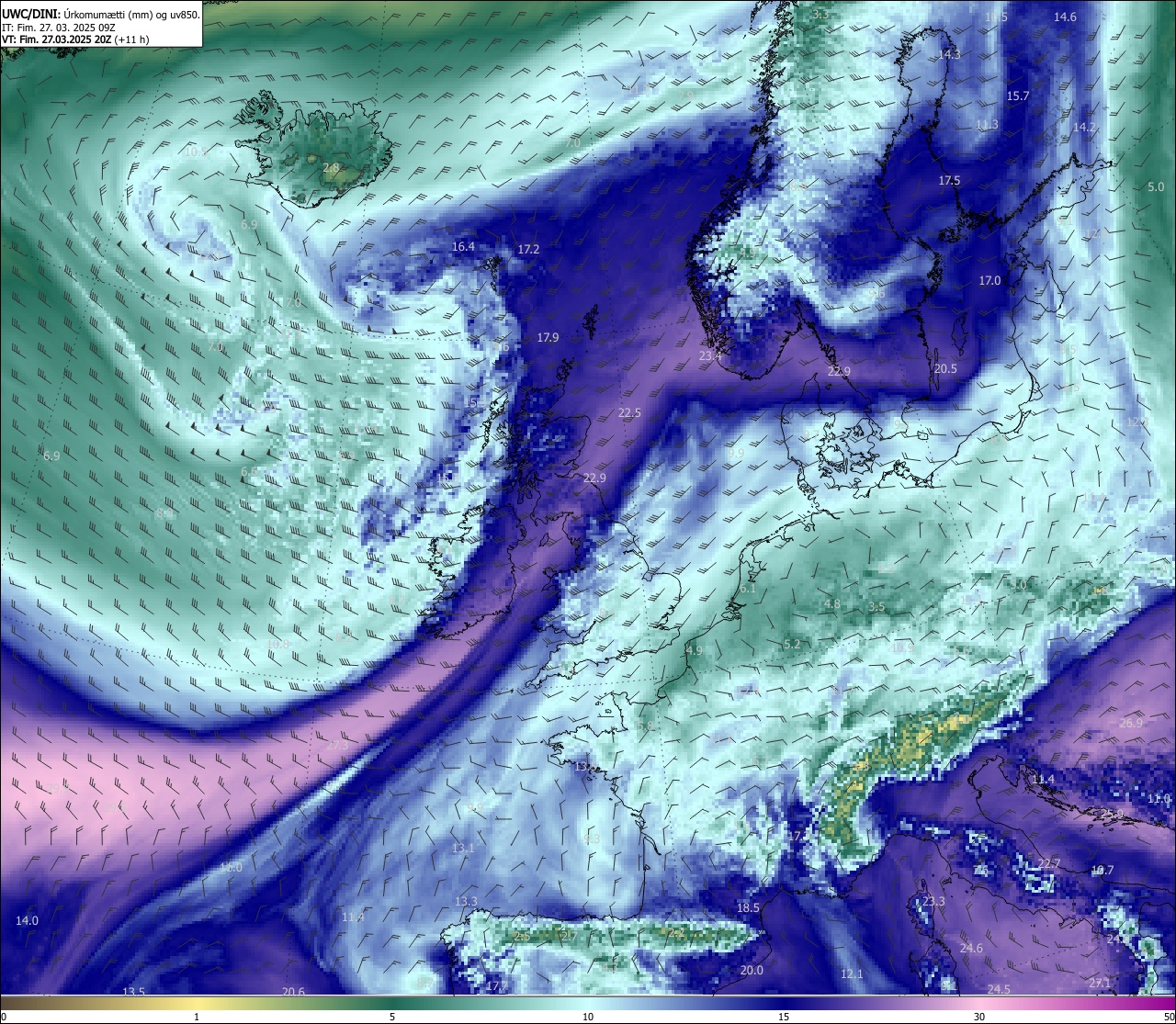Click the '22.7' value label
This screenshot has width=1176, height=1024.
(1049, 863)
